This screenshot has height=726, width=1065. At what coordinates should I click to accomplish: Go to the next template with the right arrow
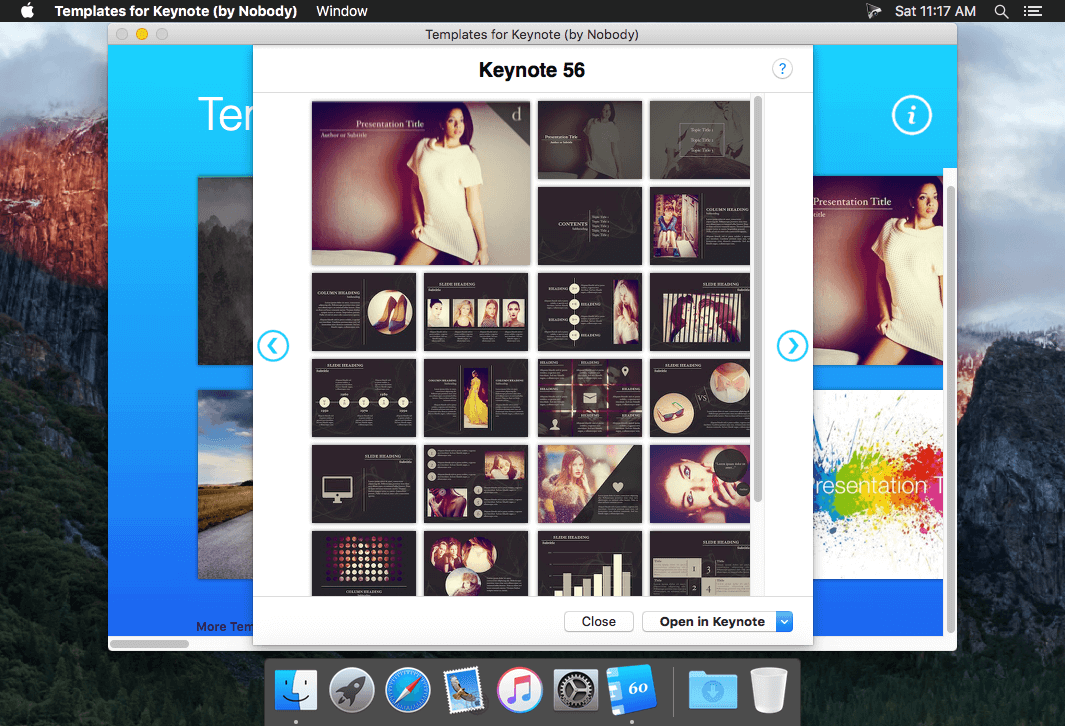(792, 346)
